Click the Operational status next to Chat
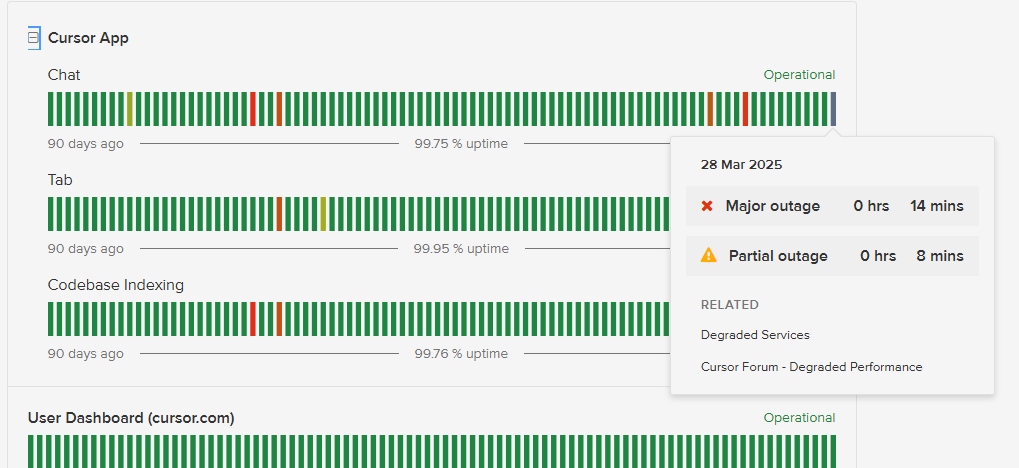This screenshot has width=1019, height=468. (799, 75)
